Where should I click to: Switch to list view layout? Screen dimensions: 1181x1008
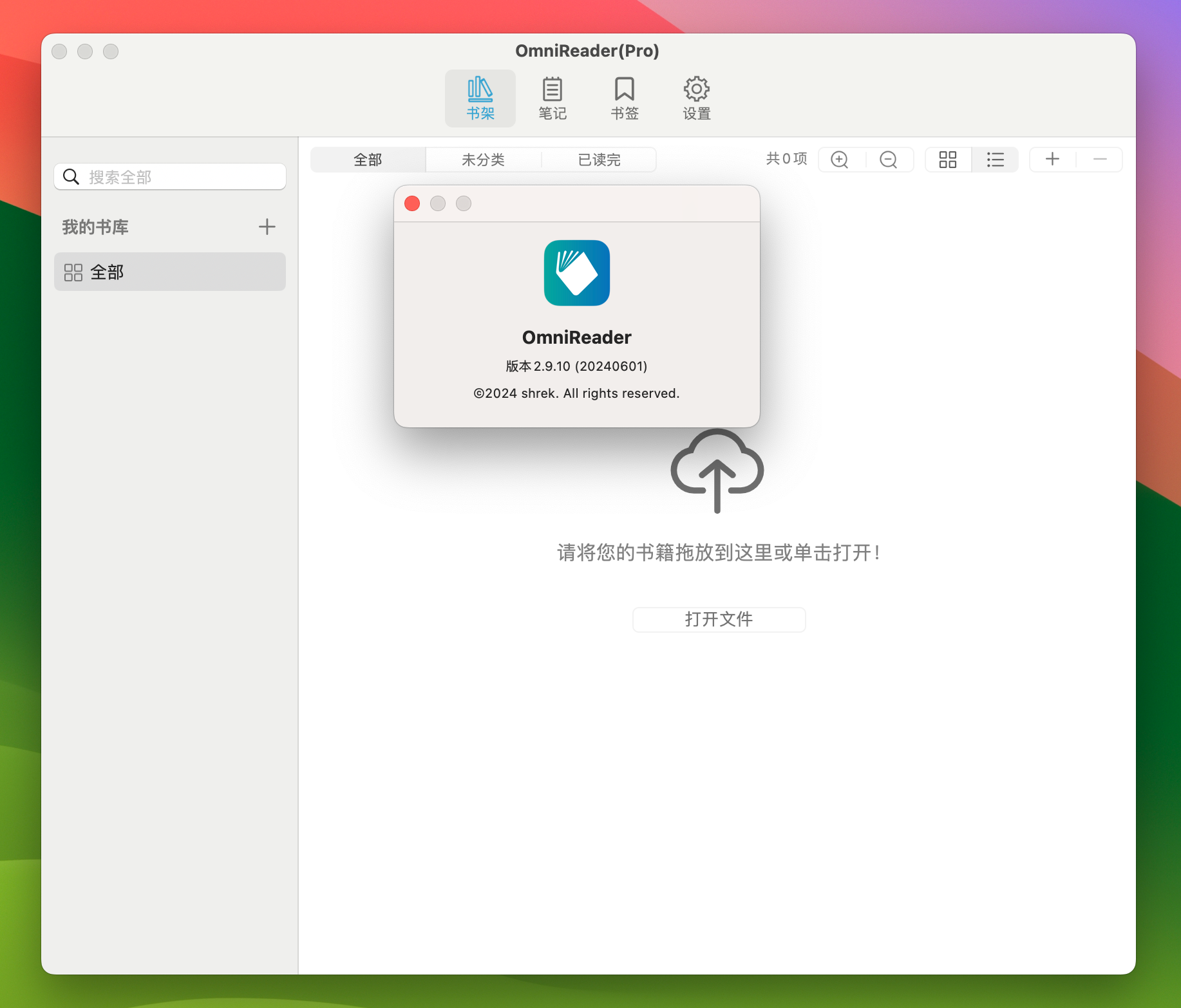[x=996, y=160]
